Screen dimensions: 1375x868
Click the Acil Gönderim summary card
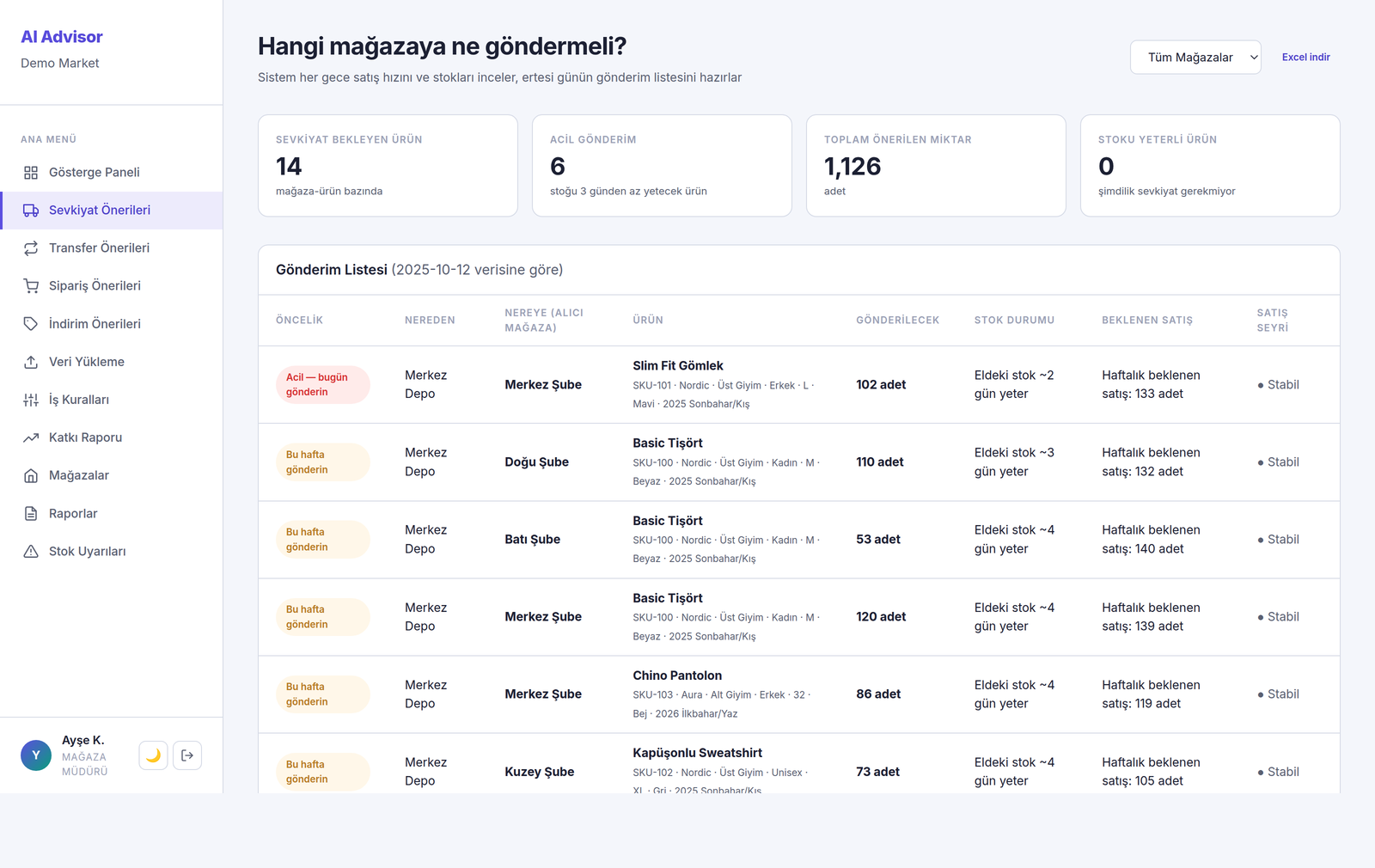tap(662, 166)
